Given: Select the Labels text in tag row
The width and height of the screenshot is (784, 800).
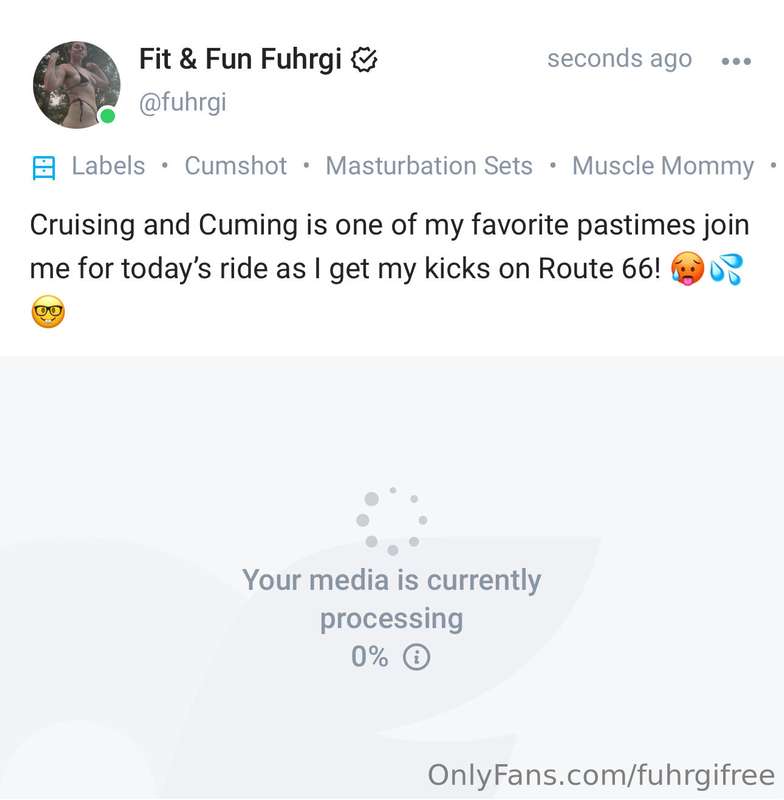Looking at the screenshot, I should [x=108, y=166].
